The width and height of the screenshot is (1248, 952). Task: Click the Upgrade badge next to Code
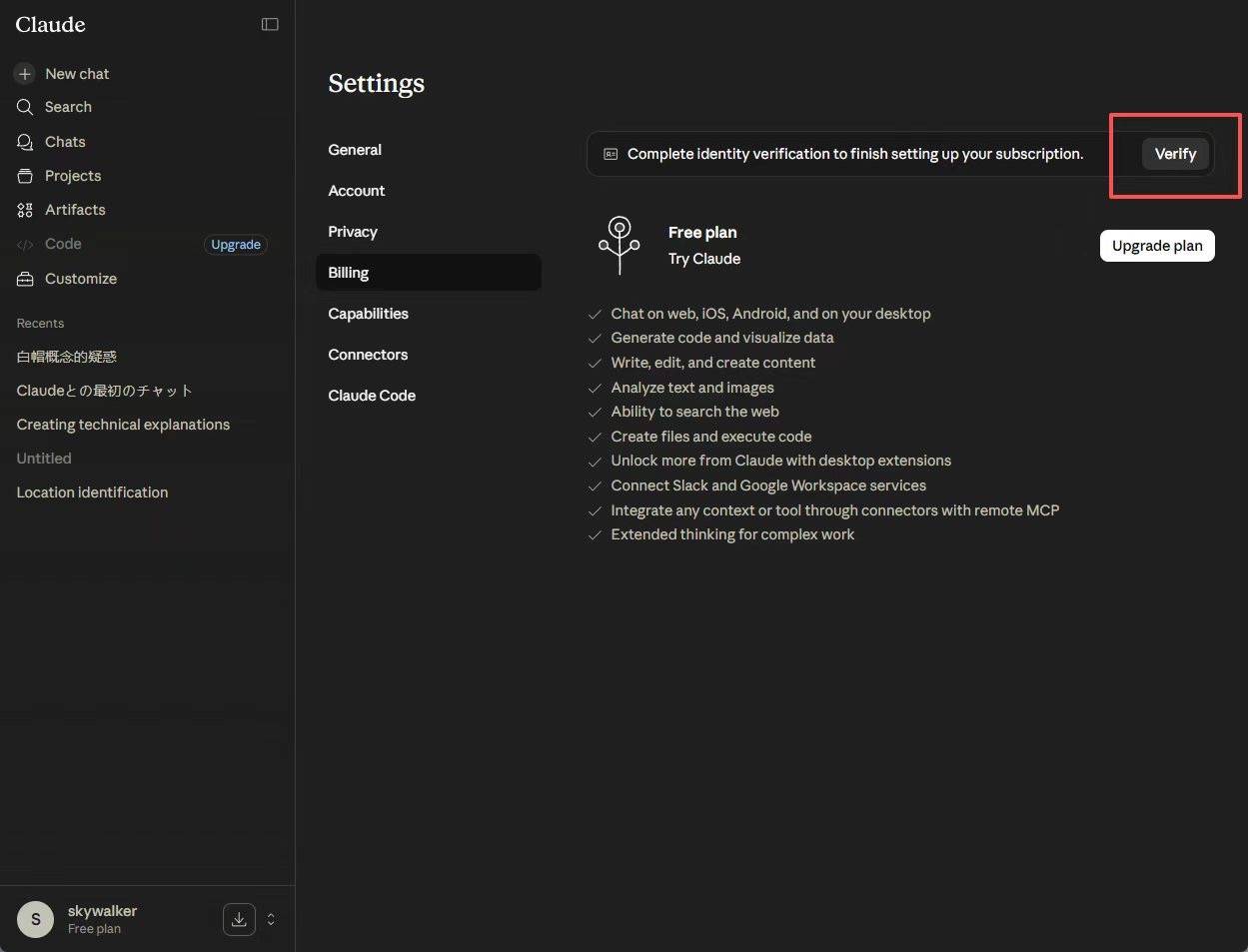[x=236, y=245]
